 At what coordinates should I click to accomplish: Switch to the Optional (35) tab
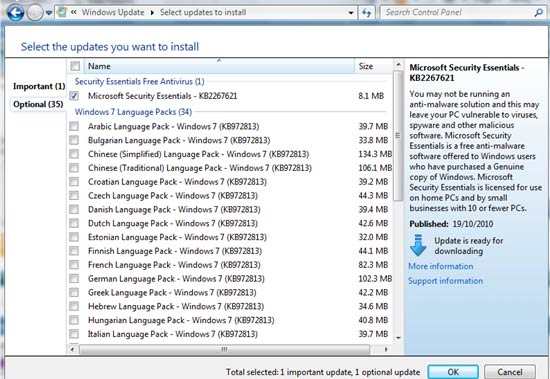pyautogui.click(x=38, y=104)
